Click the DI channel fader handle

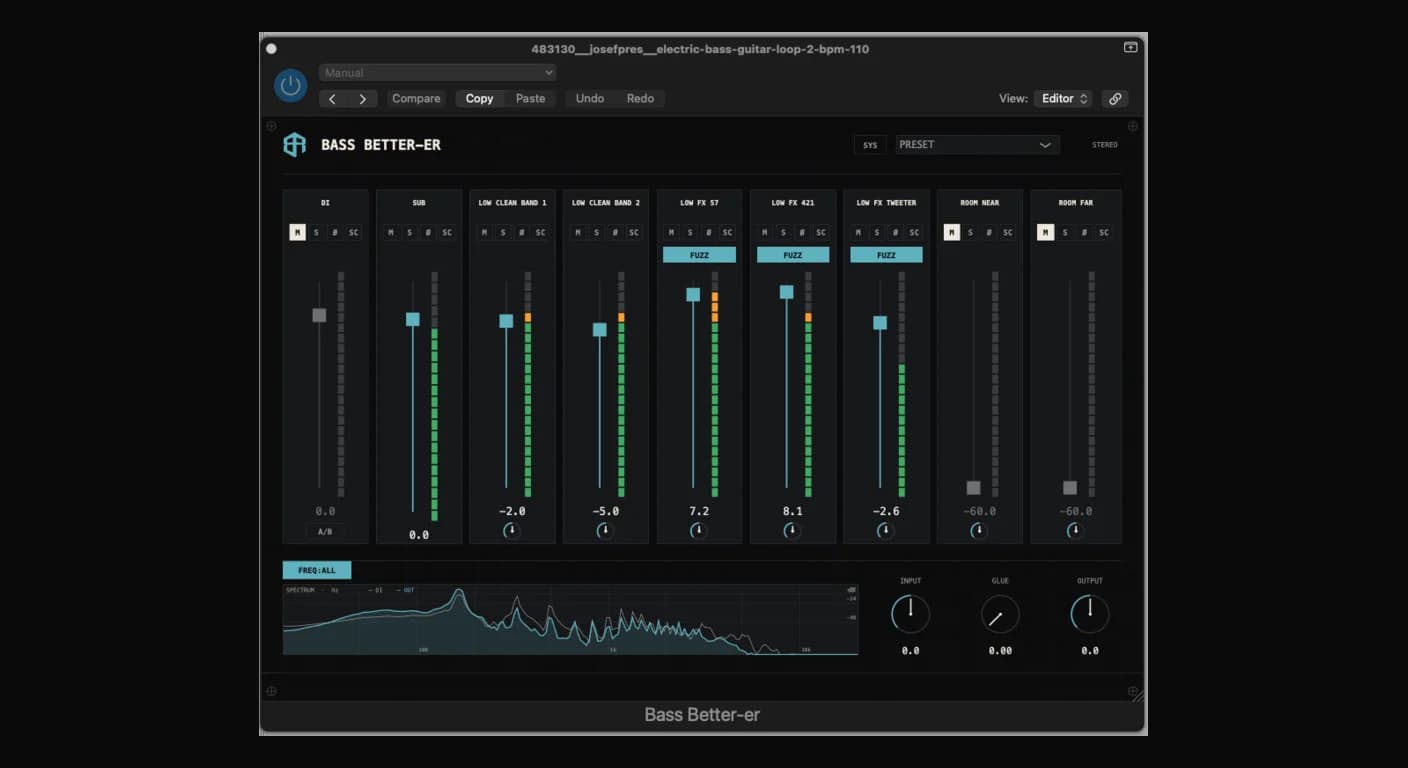[319, 315]
